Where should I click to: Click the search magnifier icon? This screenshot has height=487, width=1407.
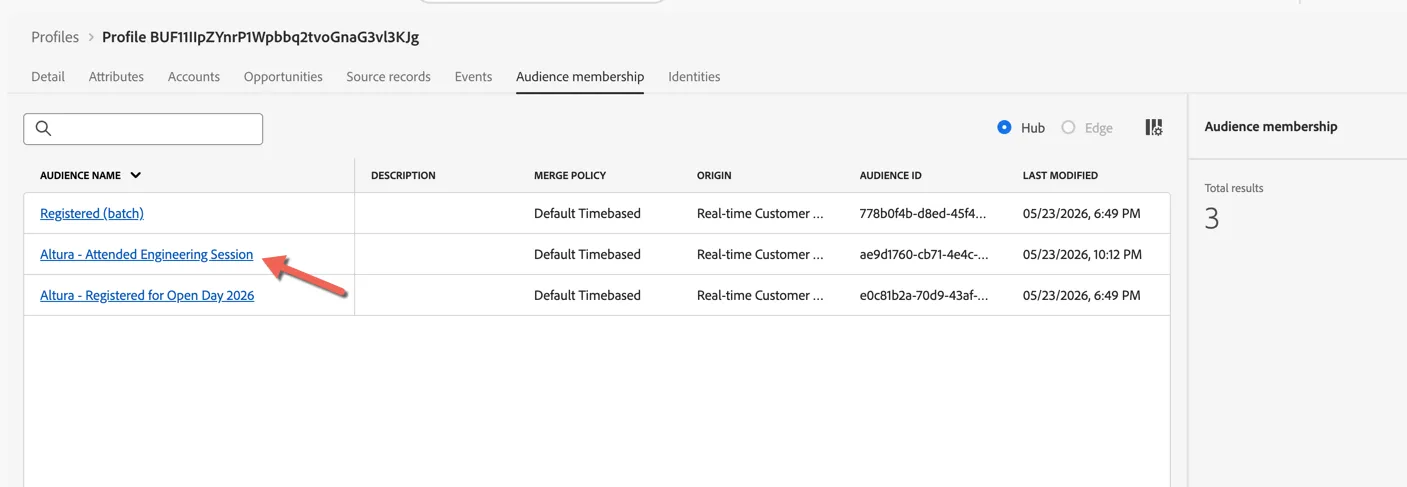coord(43,128)
